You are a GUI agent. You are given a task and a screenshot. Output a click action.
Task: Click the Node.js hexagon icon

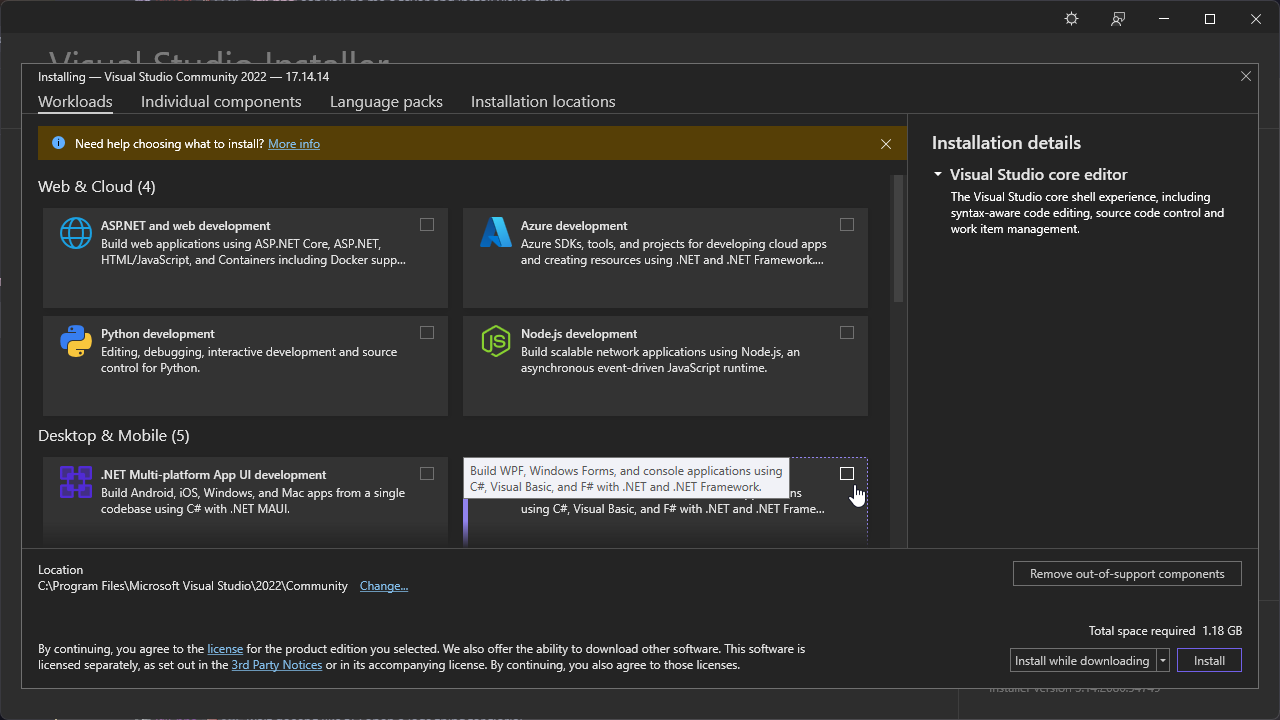click(x=496, y=341)
